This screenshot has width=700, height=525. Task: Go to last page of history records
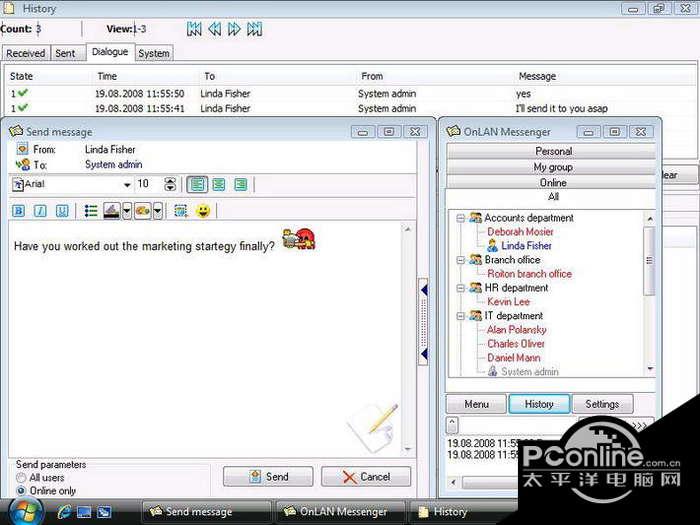(x=254, y=29)
